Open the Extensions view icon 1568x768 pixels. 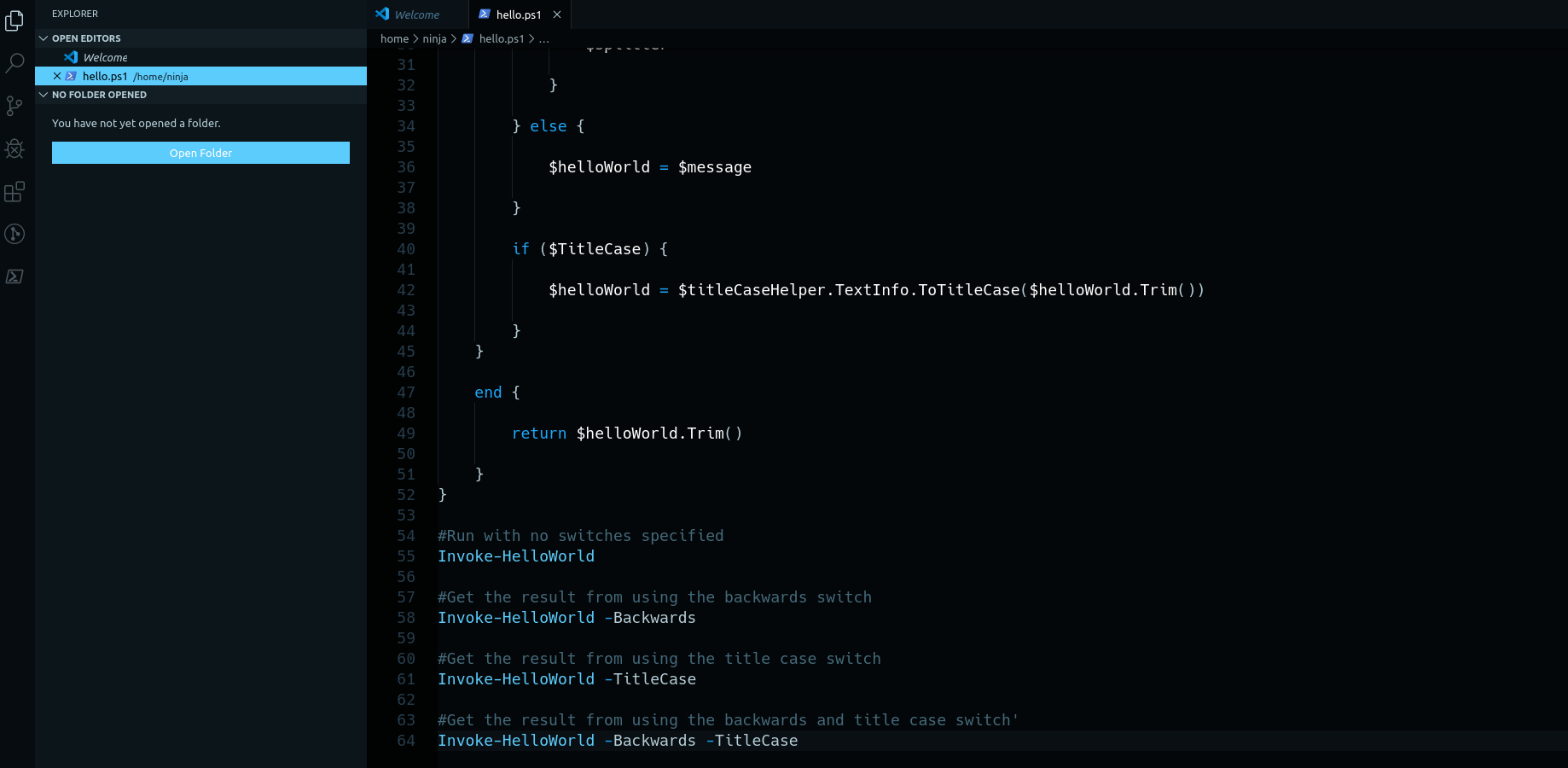point(15,191)
